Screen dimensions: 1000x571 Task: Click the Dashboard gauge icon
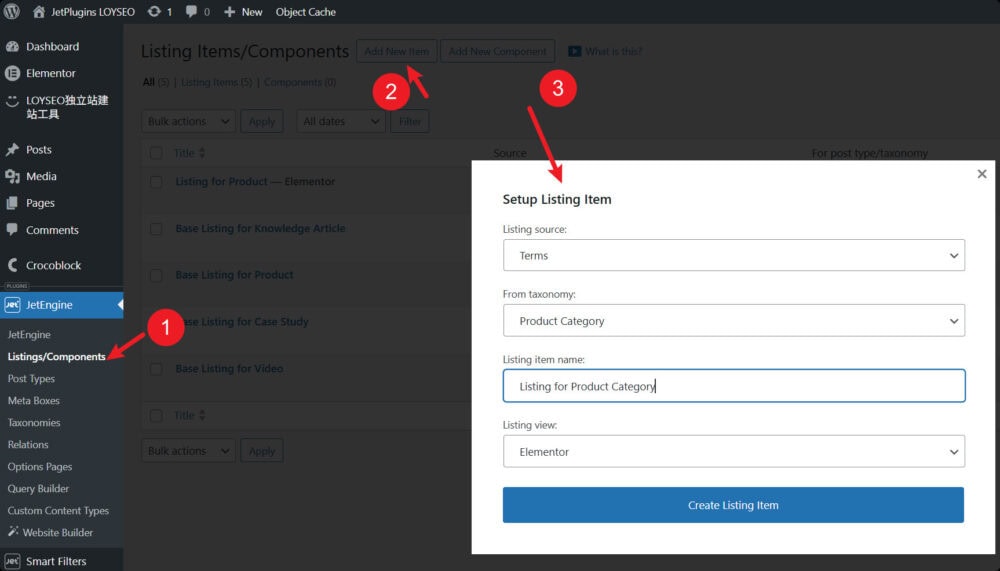12,46
